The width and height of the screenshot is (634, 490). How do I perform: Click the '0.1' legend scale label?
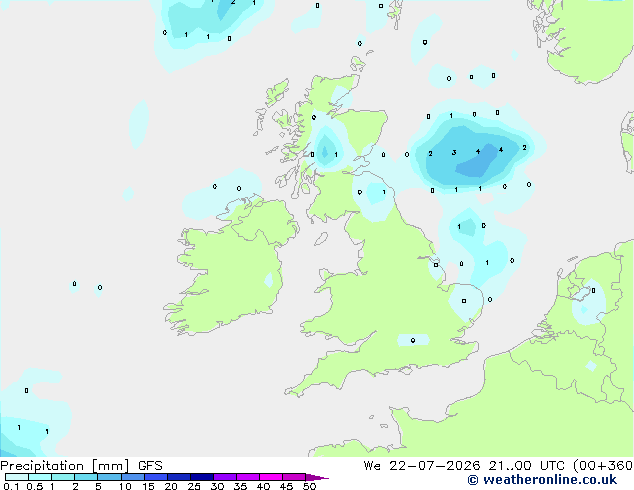point(11,486)
